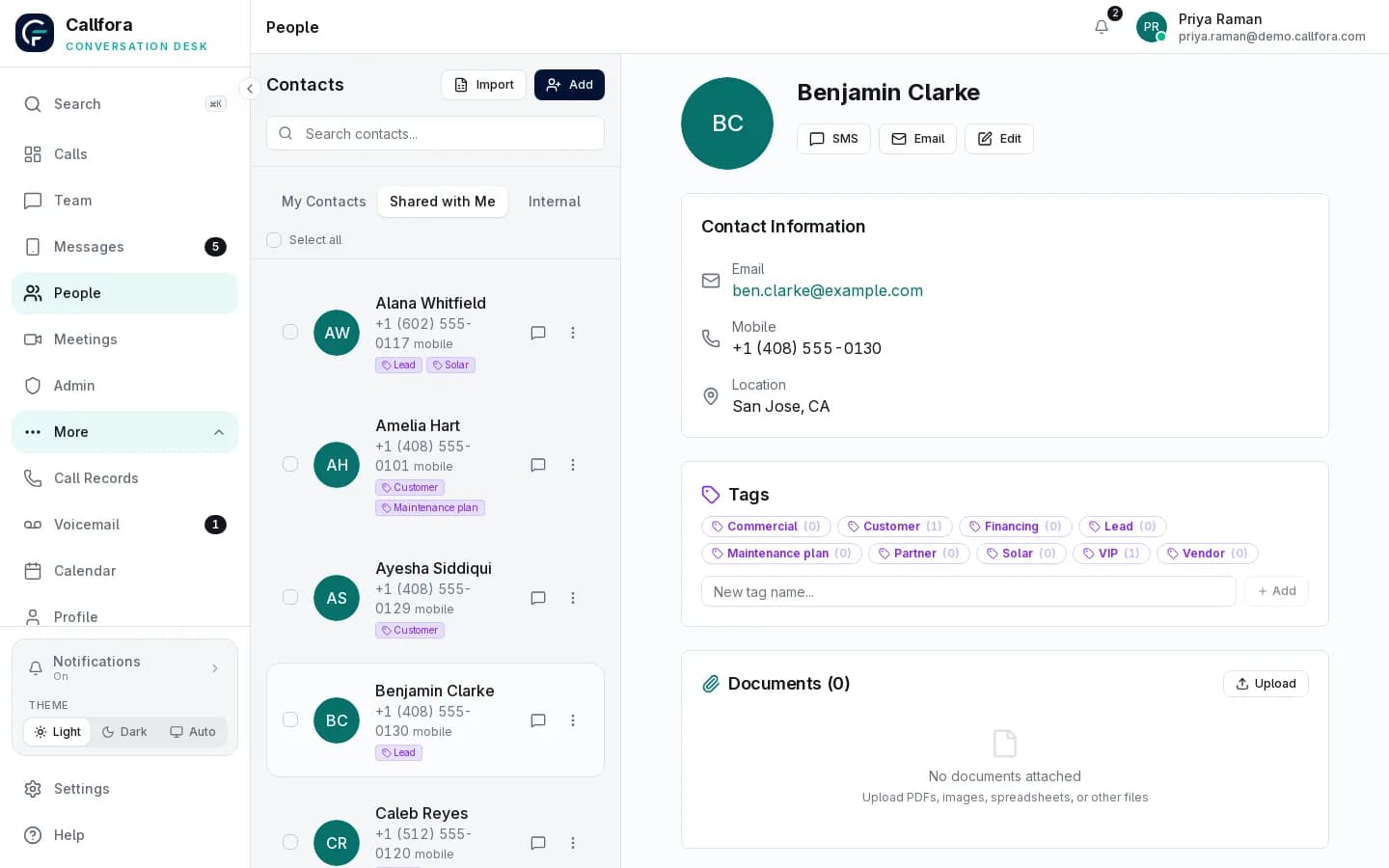Collapse the More section in sidebar
Screen dimensions: 1389x868
pyautogui.click(x=124, y=432)
